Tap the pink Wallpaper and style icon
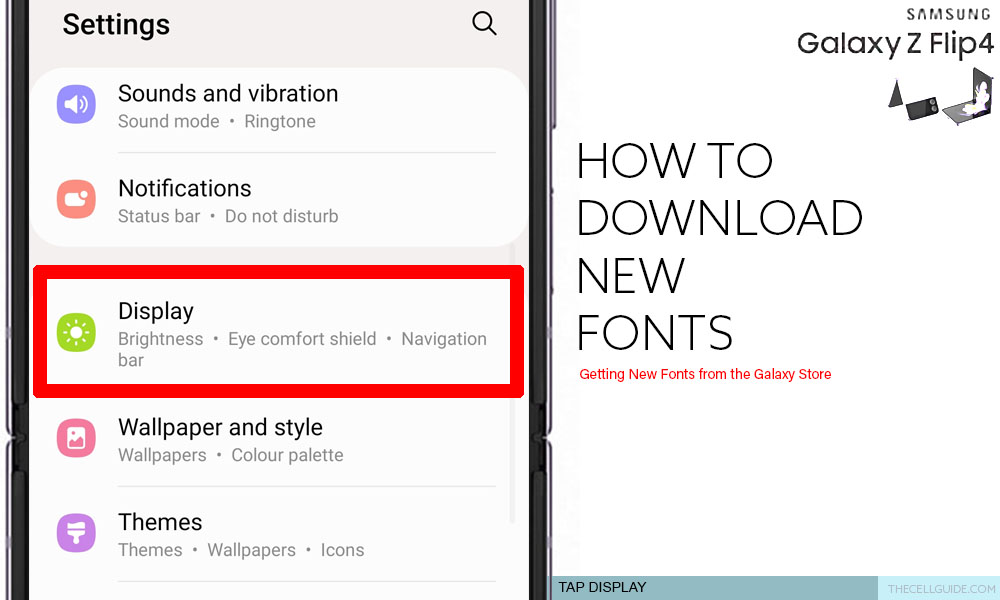The height and width of the screenshot is (600, 1000). click(76, 438)
